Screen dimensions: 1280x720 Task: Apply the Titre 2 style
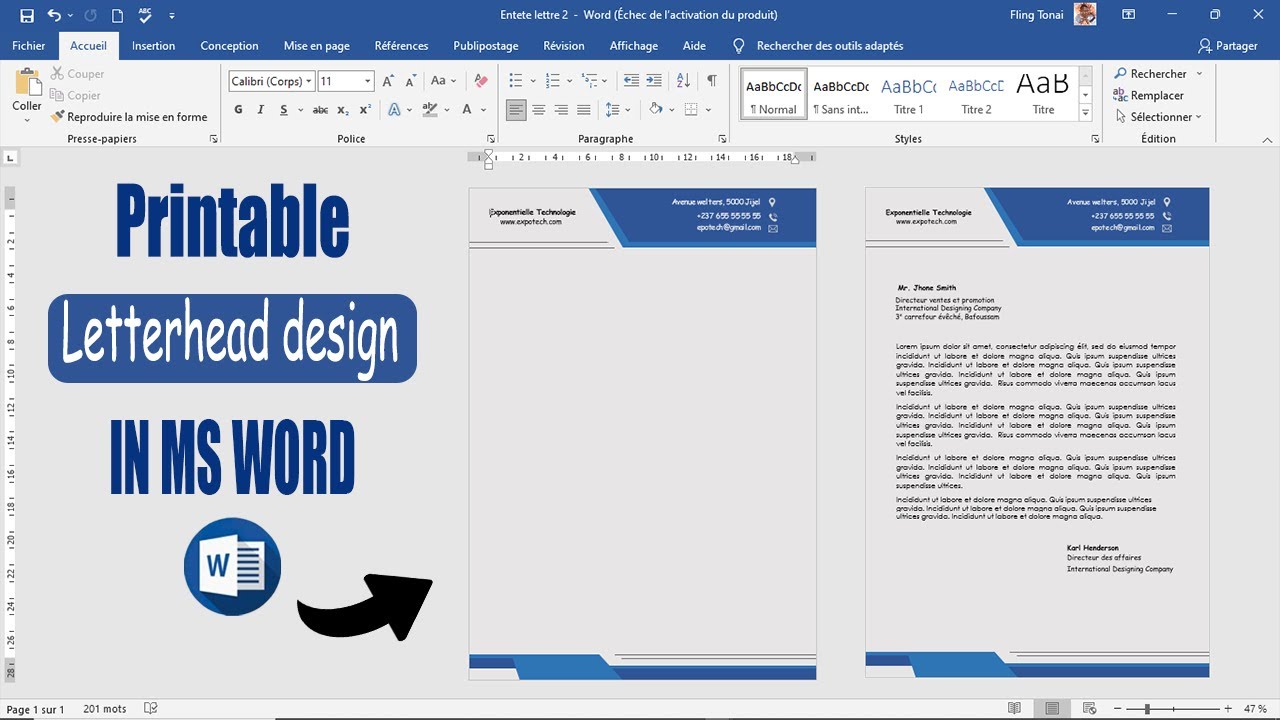[x=976, y=95]
